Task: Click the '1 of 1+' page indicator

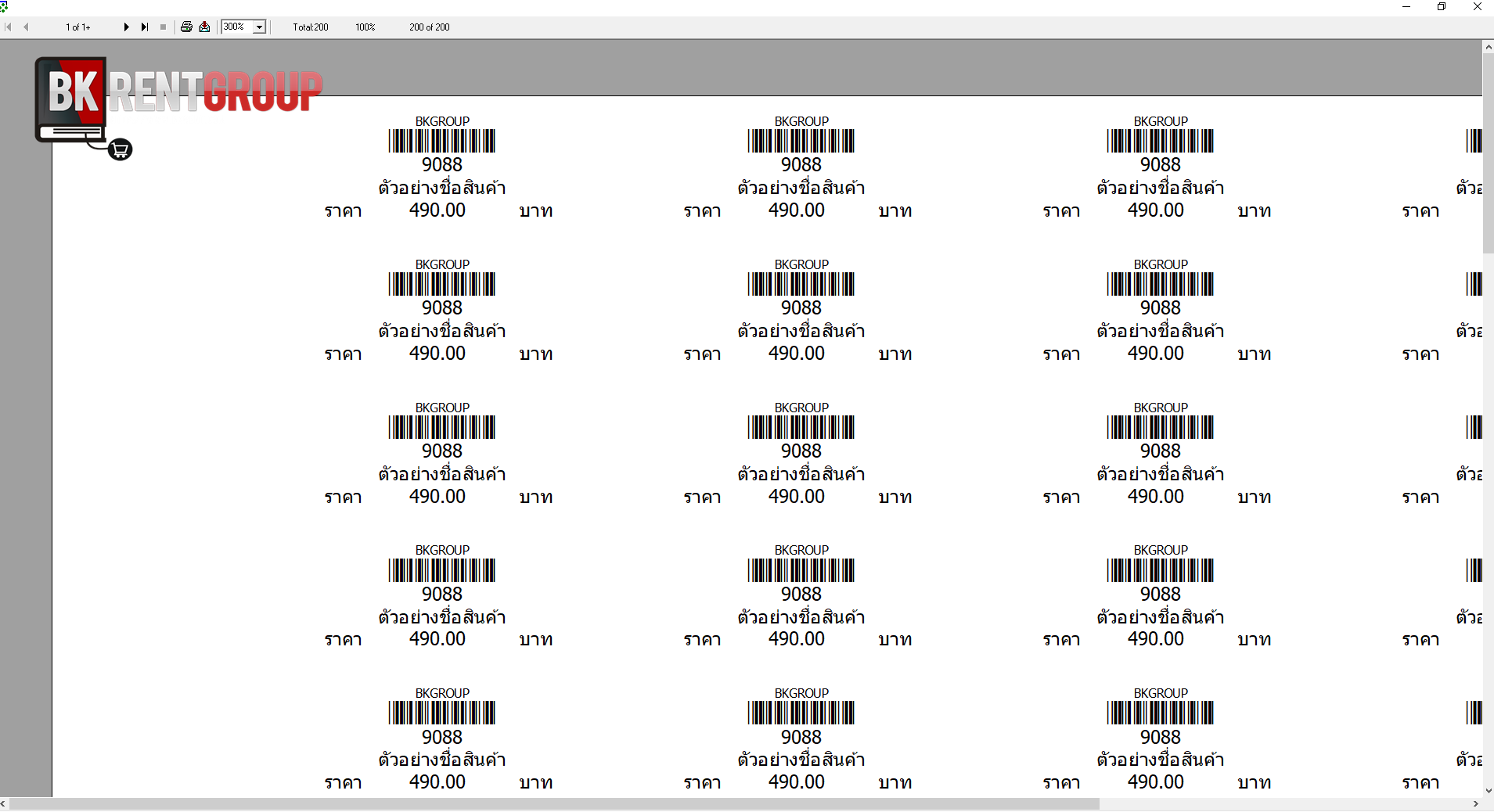Action: [78, 27]
